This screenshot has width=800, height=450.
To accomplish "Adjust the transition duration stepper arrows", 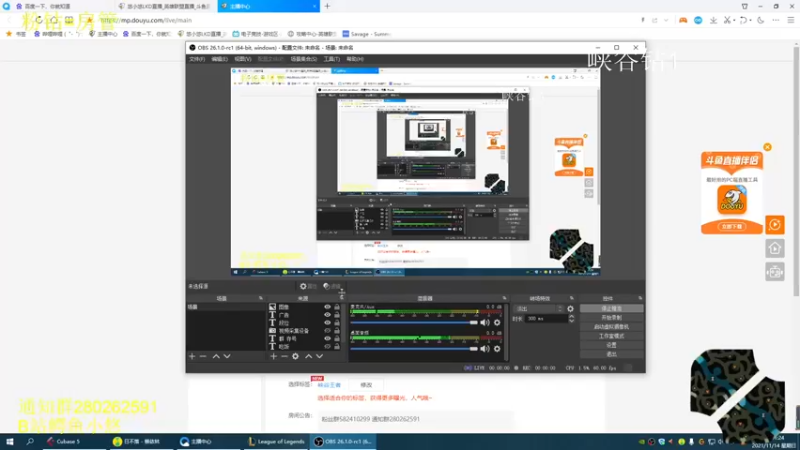I will tap(571, 318).
